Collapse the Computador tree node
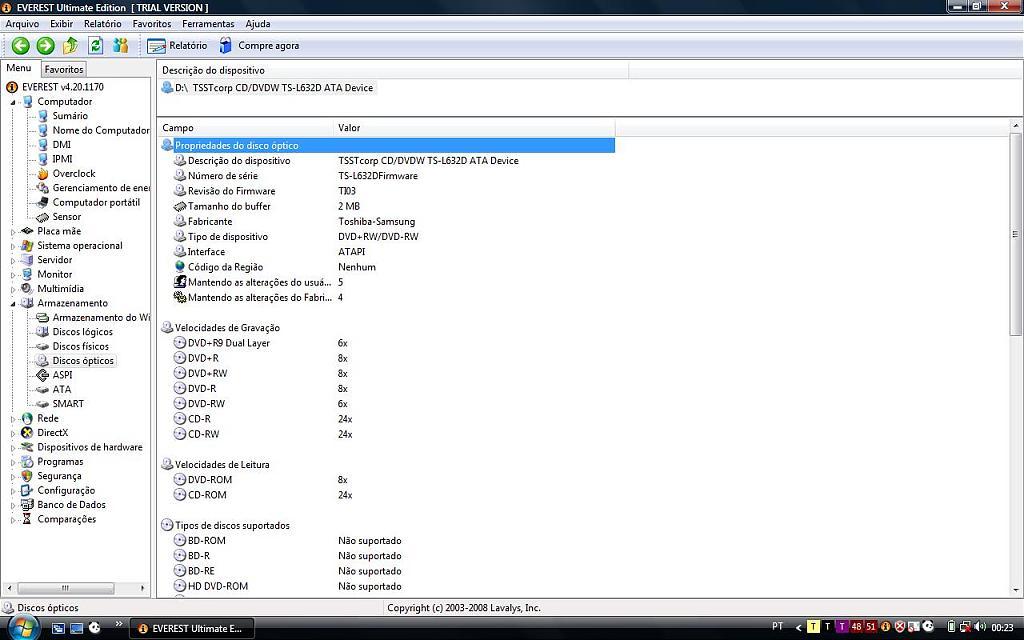 [12, 103]
